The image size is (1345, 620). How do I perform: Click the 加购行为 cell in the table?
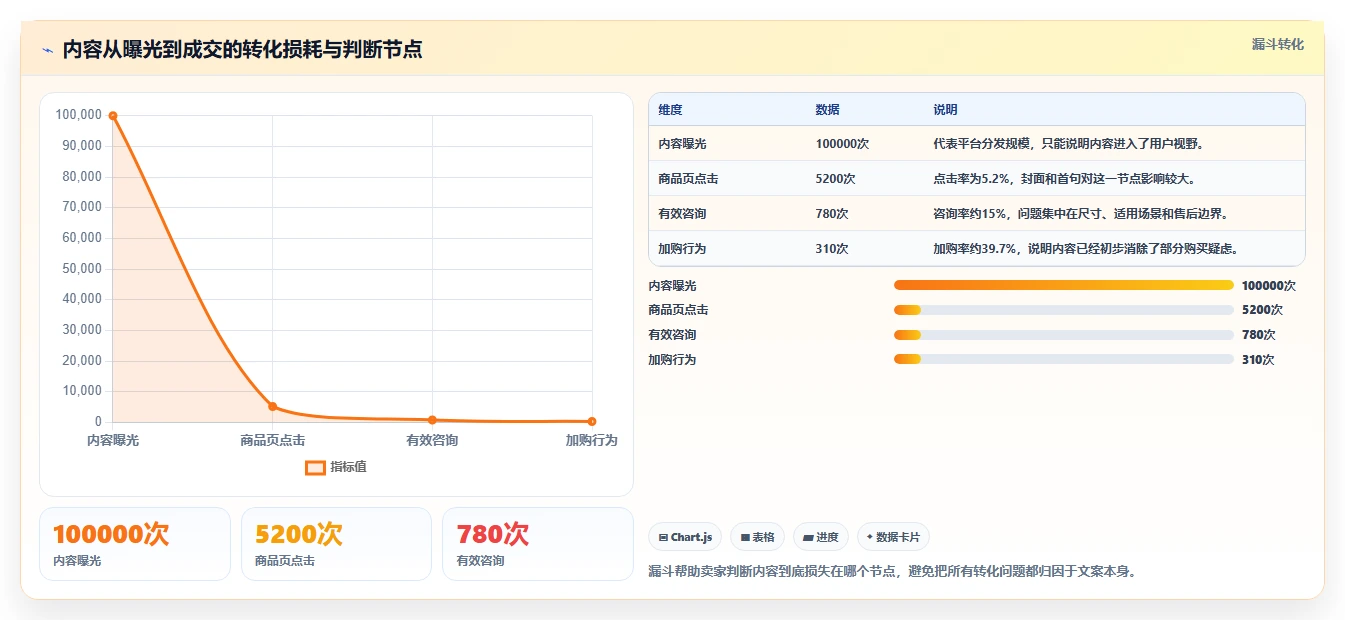(x=682, y=249)
